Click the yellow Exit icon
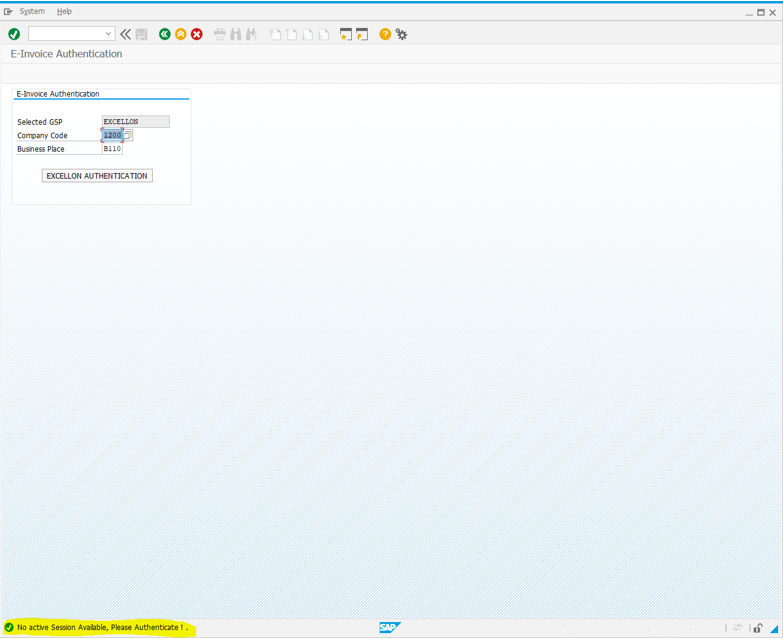Image resolution: width=783 pixels, height=639 pixels. click(181, 34)
